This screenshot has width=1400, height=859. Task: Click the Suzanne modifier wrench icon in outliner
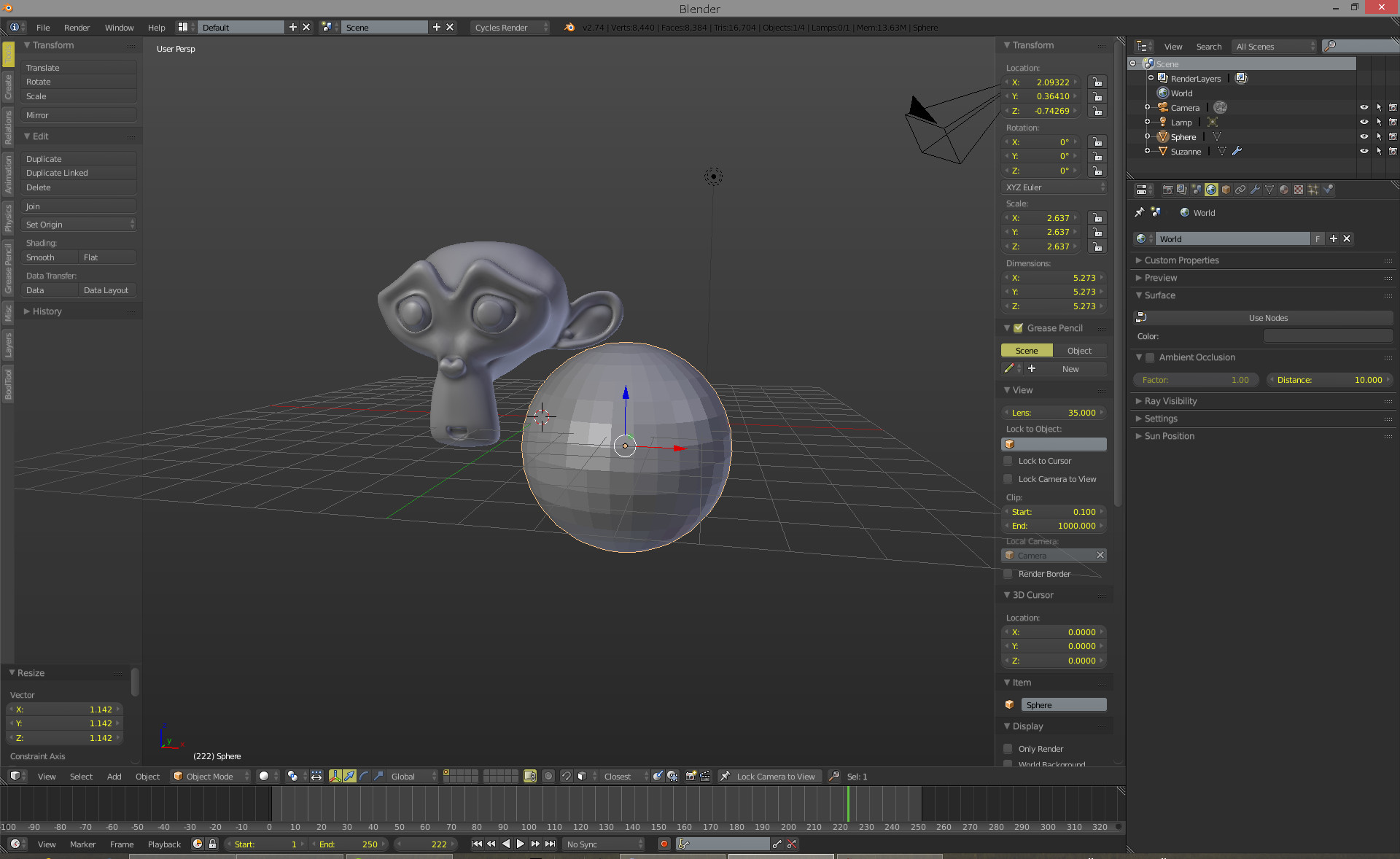pos(1237,151)
